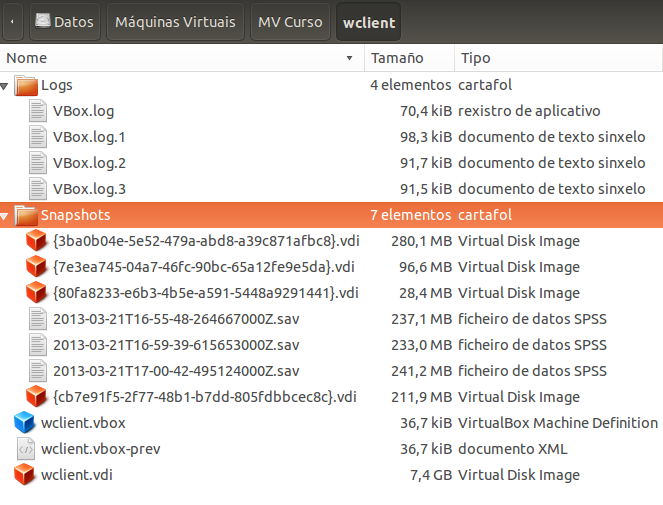Select 2013-03-21T17-00-42-495124000Z.sav name
663x505 pixels.
click(x=176, y=371)
